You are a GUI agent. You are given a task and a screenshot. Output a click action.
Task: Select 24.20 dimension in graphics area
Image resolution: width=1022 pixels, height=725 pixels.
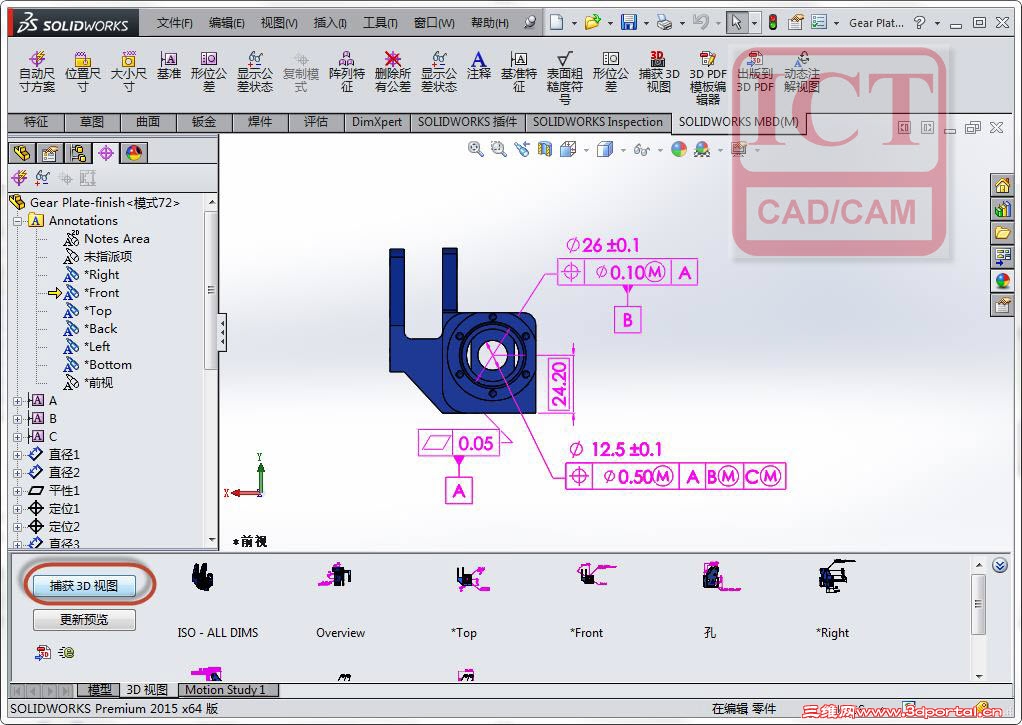pyautogui.click(x=559, y=384)
